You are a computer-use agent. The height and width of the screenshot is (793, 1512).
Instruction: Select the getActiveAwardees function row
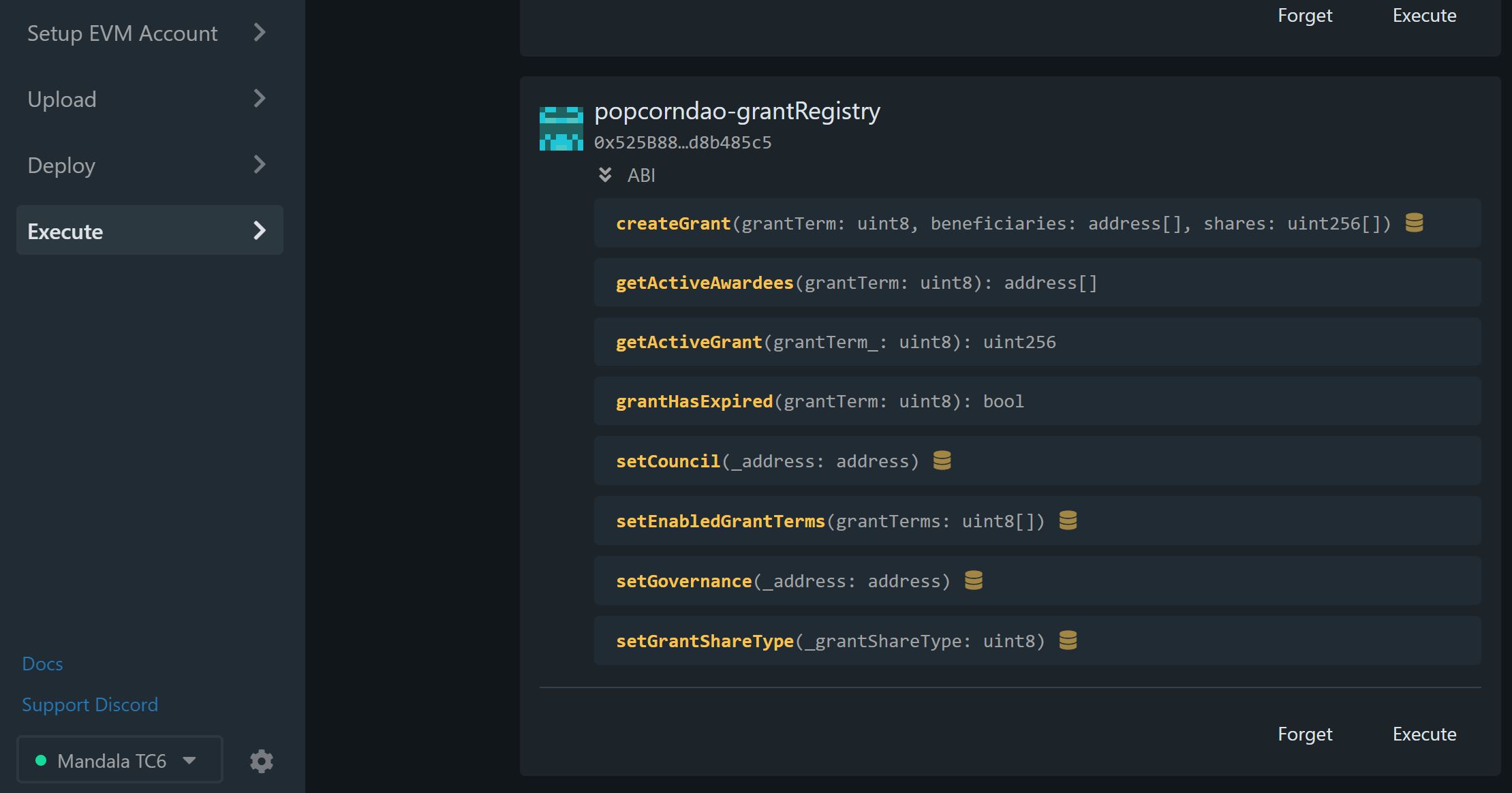click(x=1036, y=283)
